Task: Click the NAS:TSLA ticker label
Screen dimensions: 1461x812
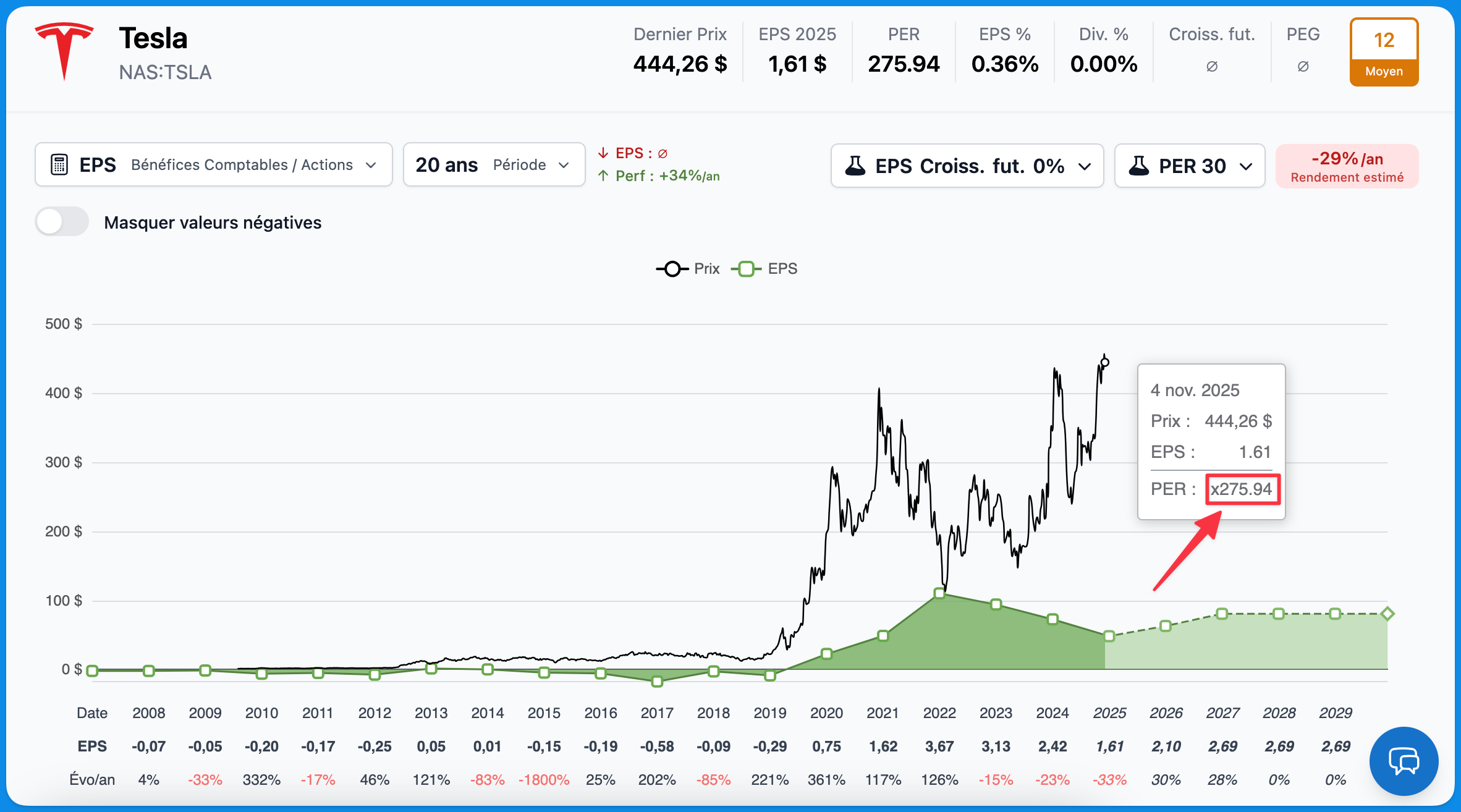Action: pyautogui.click(x=165, y=72)
